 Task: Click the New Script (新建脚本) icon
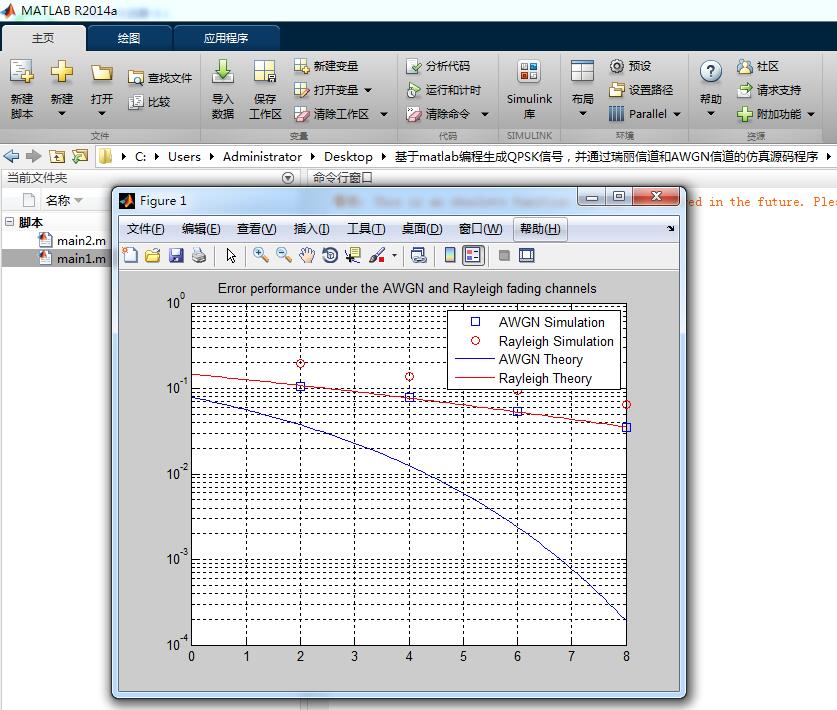click(22, 72)
